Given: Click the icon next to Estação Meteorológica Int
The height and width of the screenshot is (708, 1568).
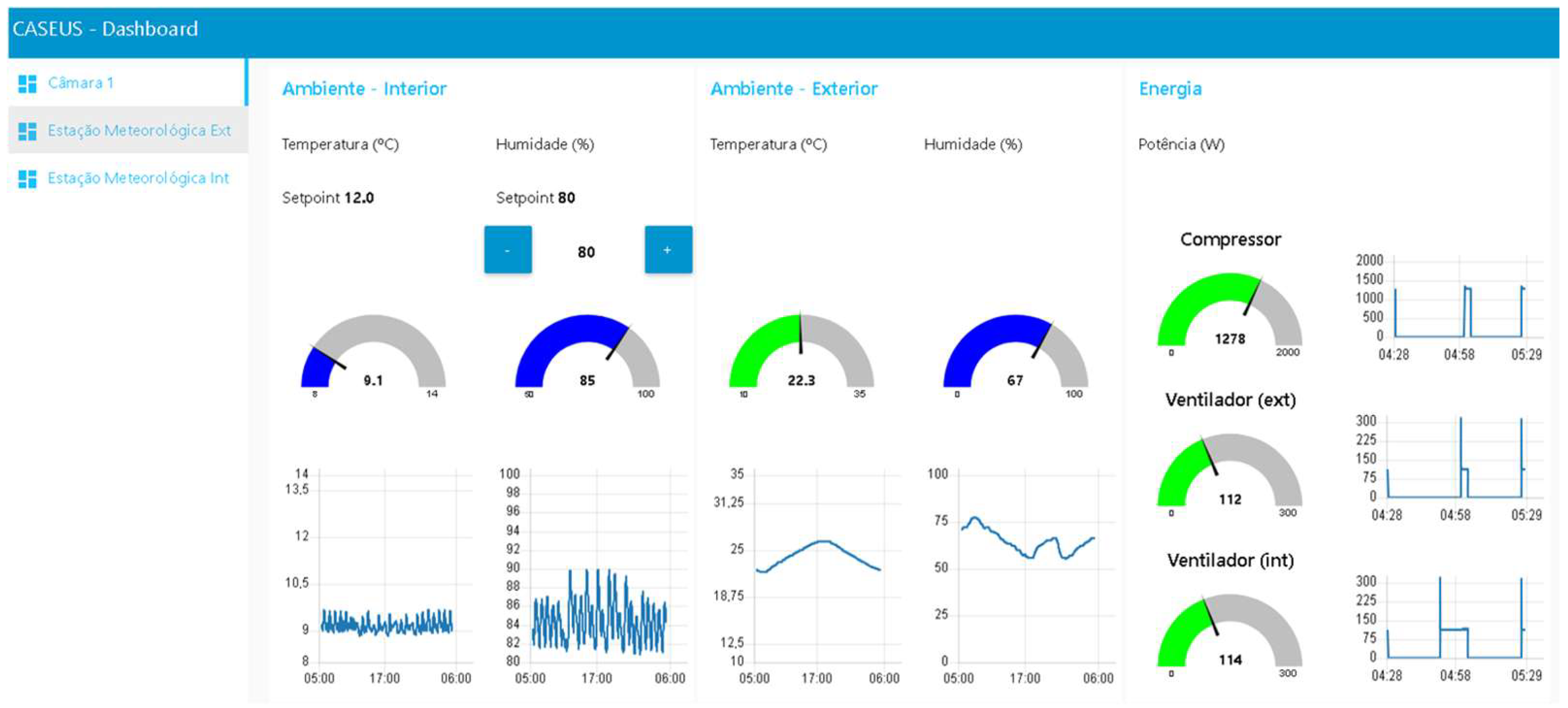Looking at the screenshot, I should click(x=27, y=178).
